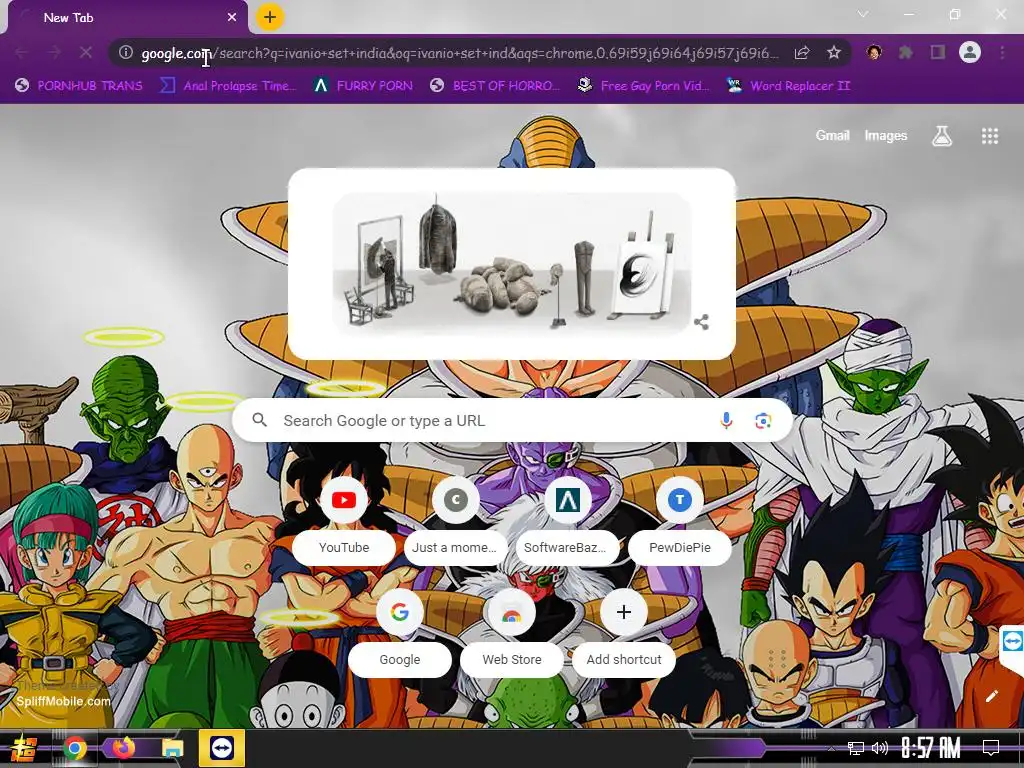
Task: Share this page icon in address bar
Action: tap(802, 53)
